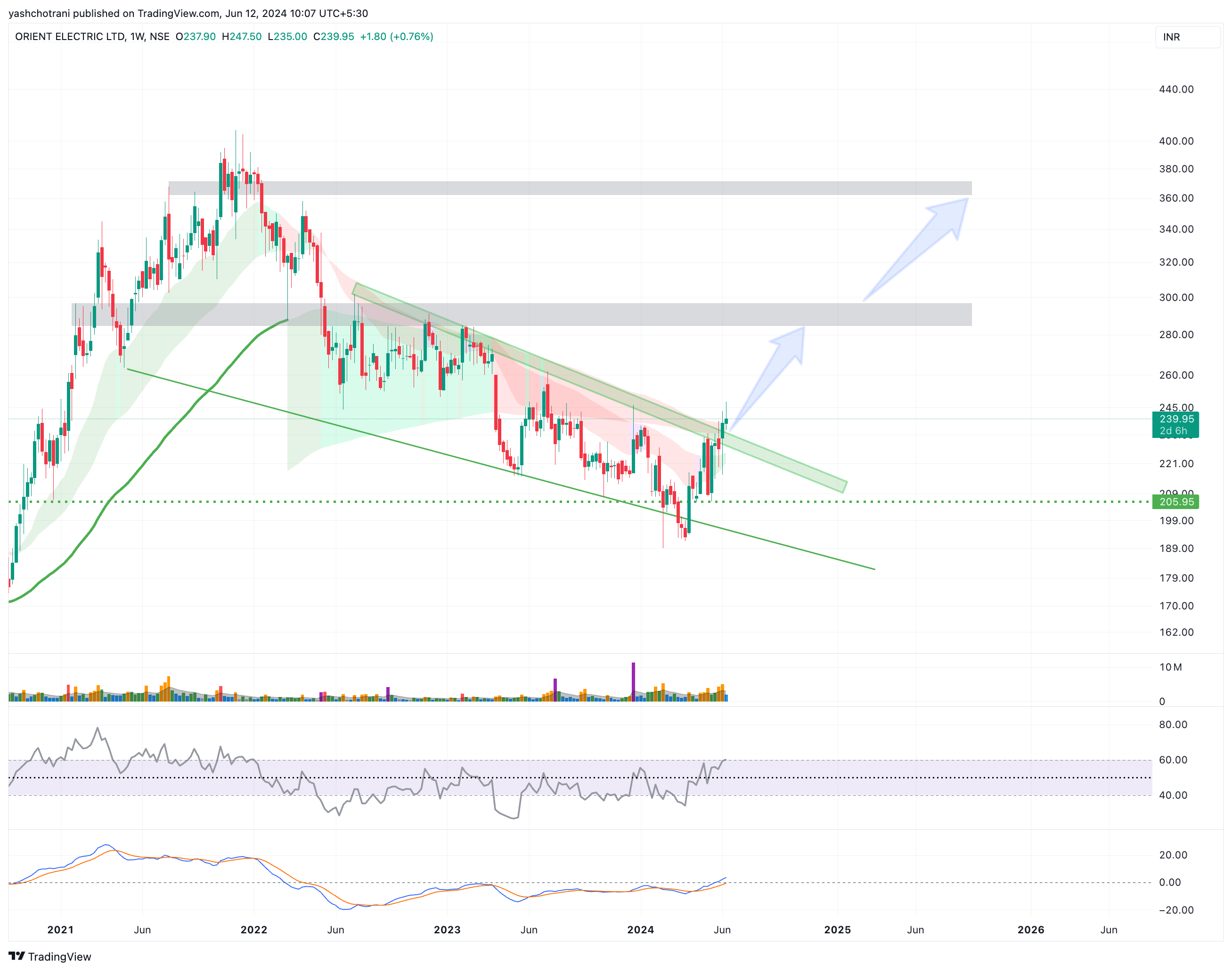Click the 205.95 green price label
The width and height of the screenshot is (1232, 971).
point(1175,502)
